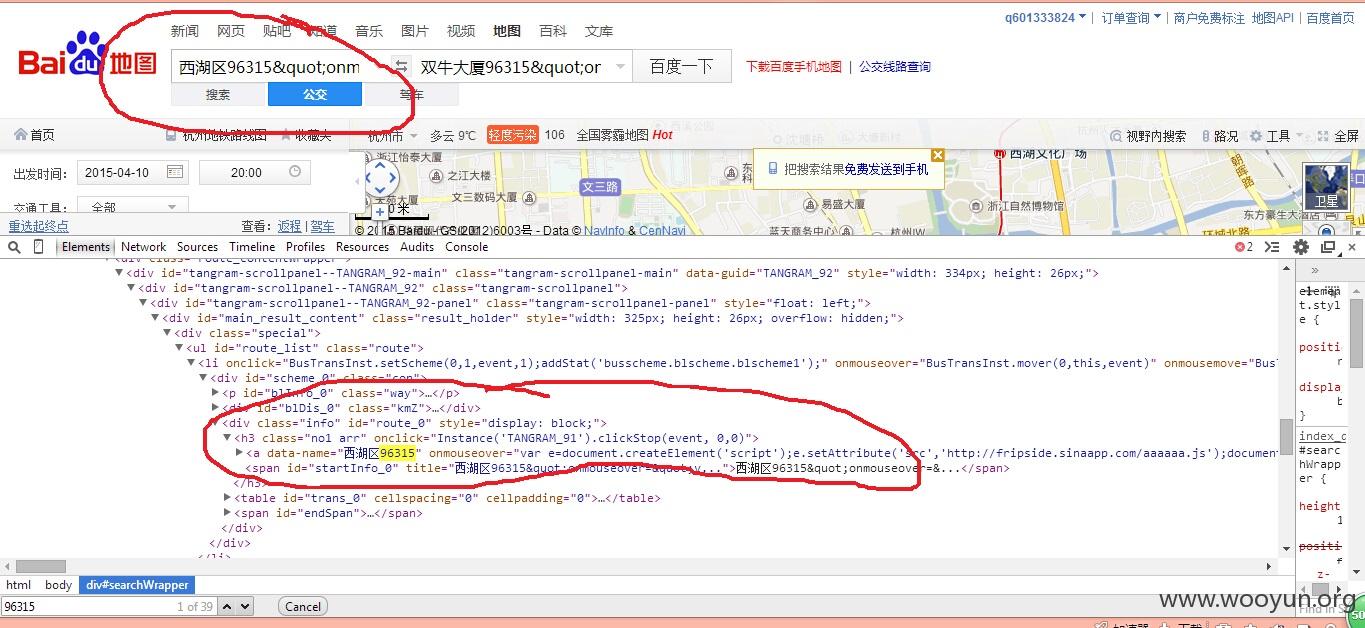Toggle DevTools device mode phone icon

pyautogui.click(x=38, y=247)
